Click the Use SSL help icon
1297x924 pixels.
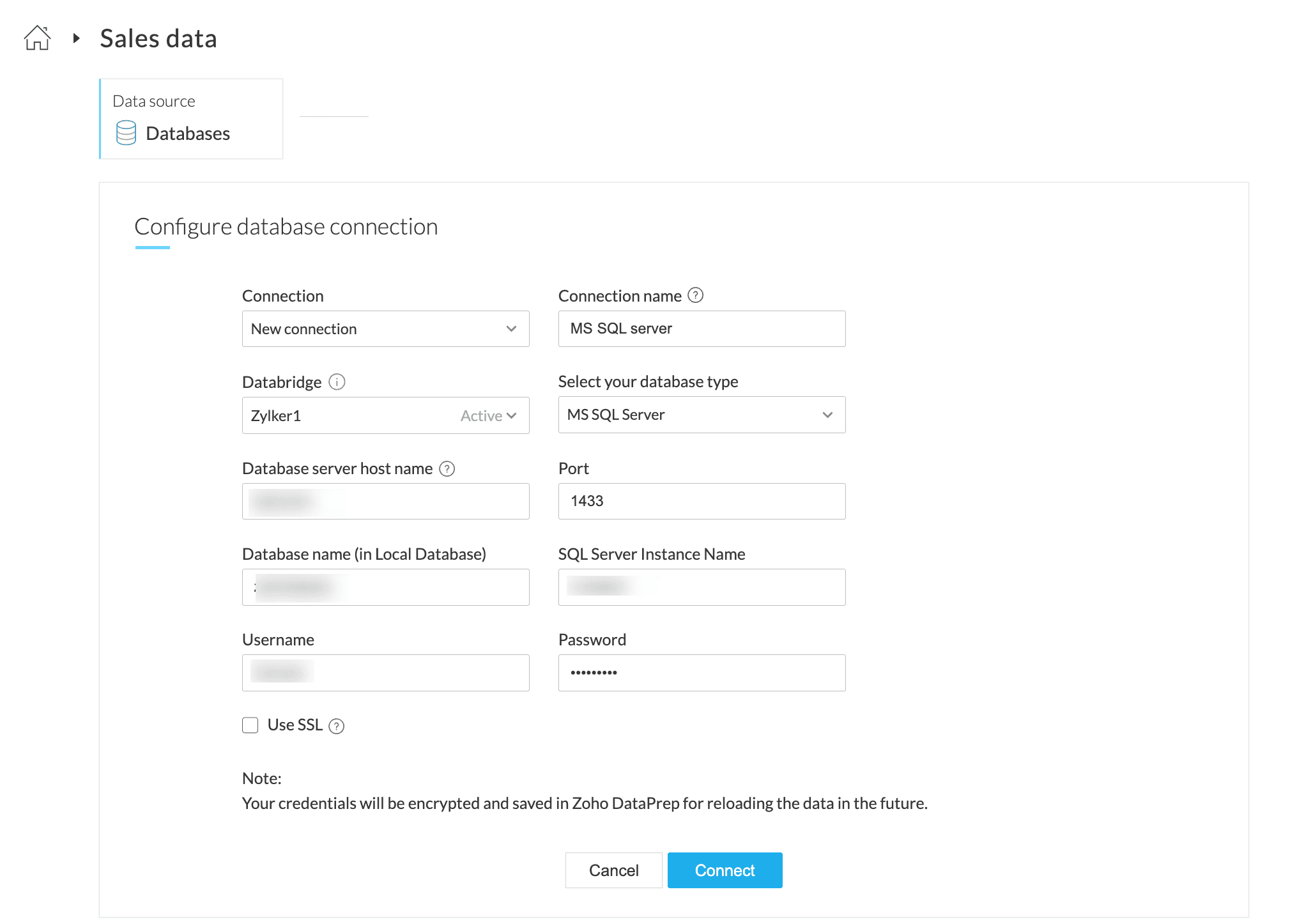click(336, 726)
